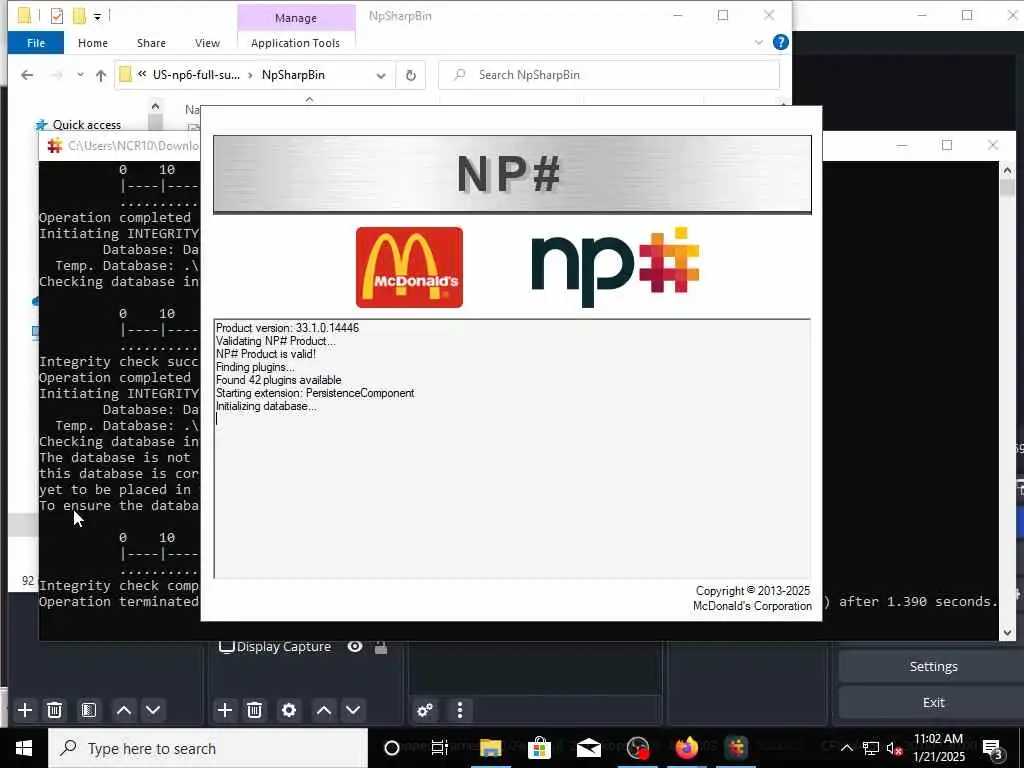1024x768 pixels.
Task: Click console window scrollbar down arrow
Action: pyautogui.click(x=1007, y=632)
